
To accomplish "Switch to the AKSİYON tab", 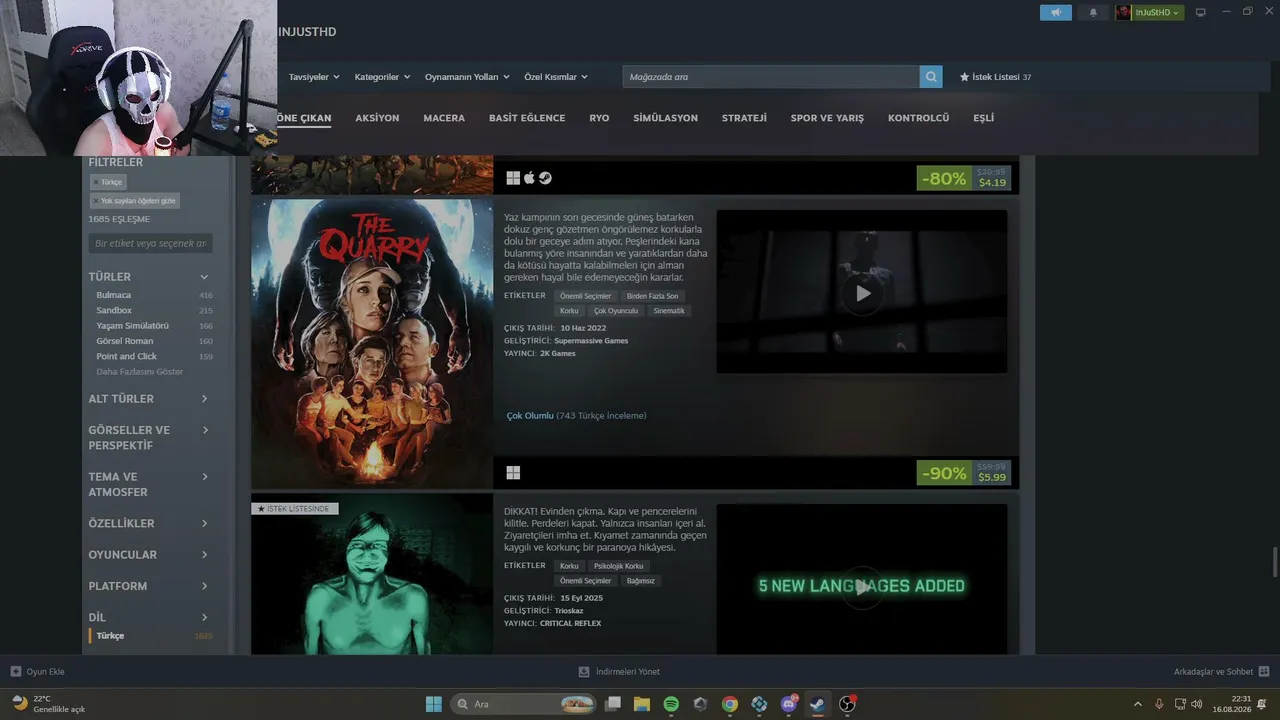I will coord(377,118).
